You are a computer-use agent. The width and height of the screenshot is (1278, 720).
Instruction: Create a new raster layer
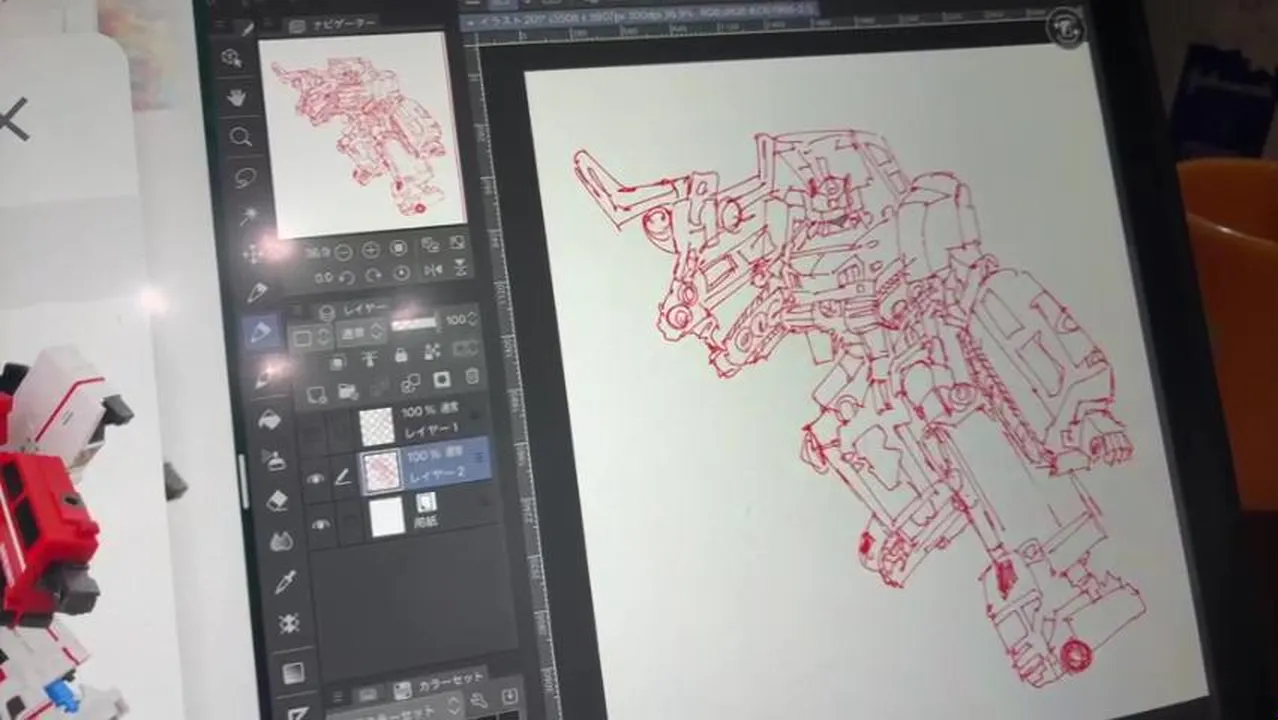click(317, 395)
